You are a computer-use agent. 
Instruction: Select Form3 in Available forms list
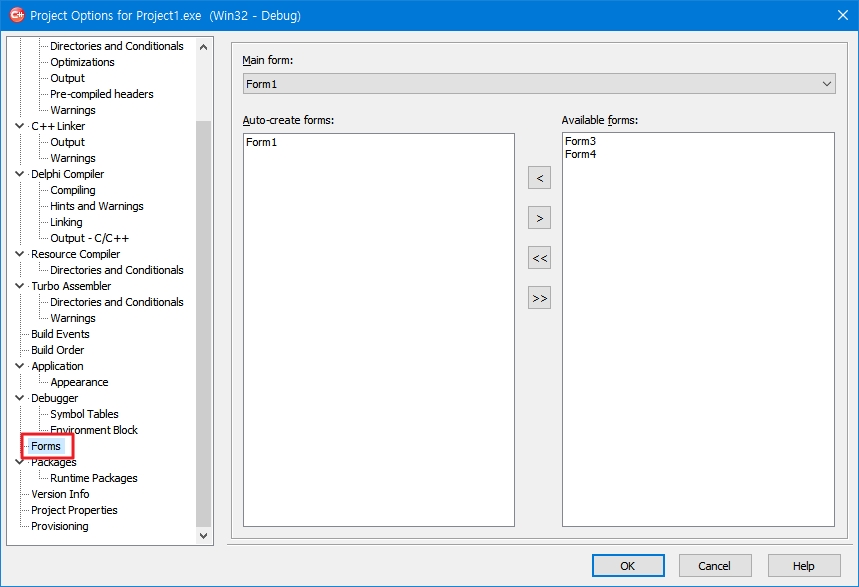click(580, 142)
